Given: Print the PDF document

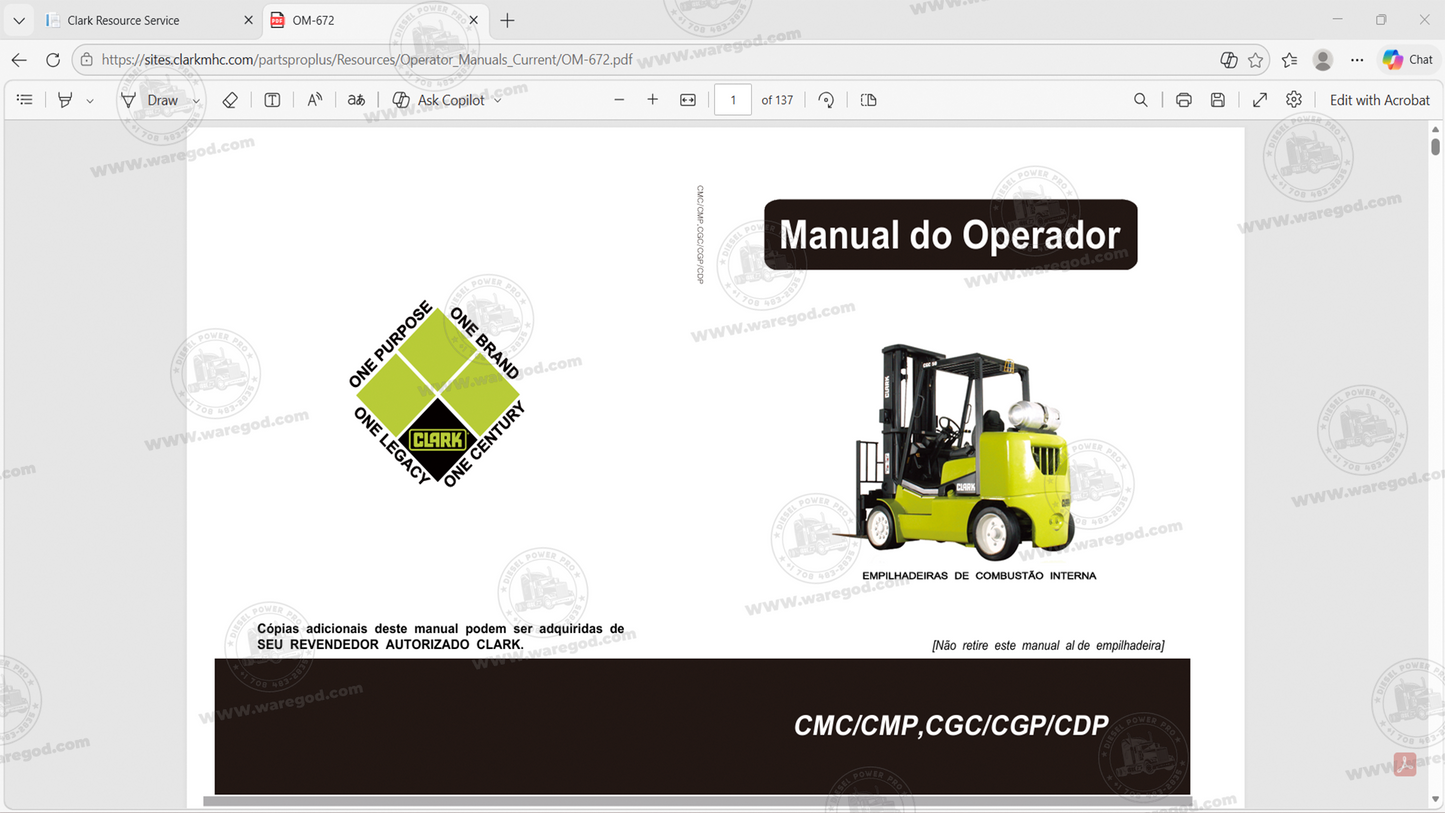Looking at the screenshot, I should [x=1184, y=100].
